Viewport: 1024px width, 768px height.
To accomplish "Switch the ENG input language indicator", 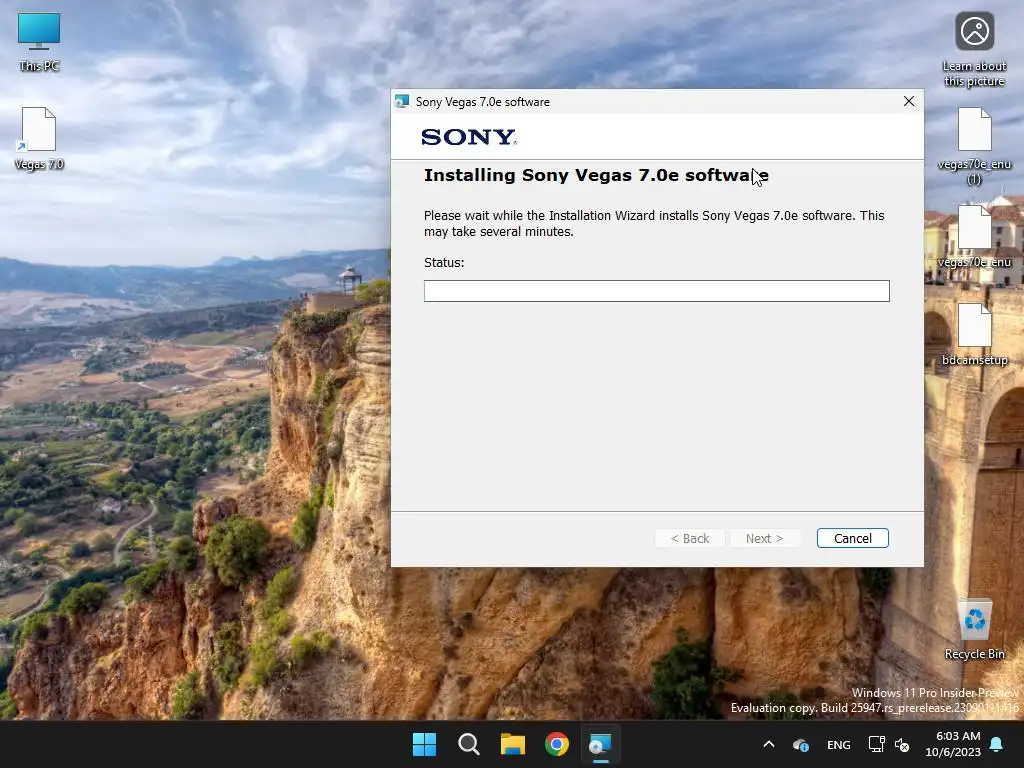I will 839,744.
